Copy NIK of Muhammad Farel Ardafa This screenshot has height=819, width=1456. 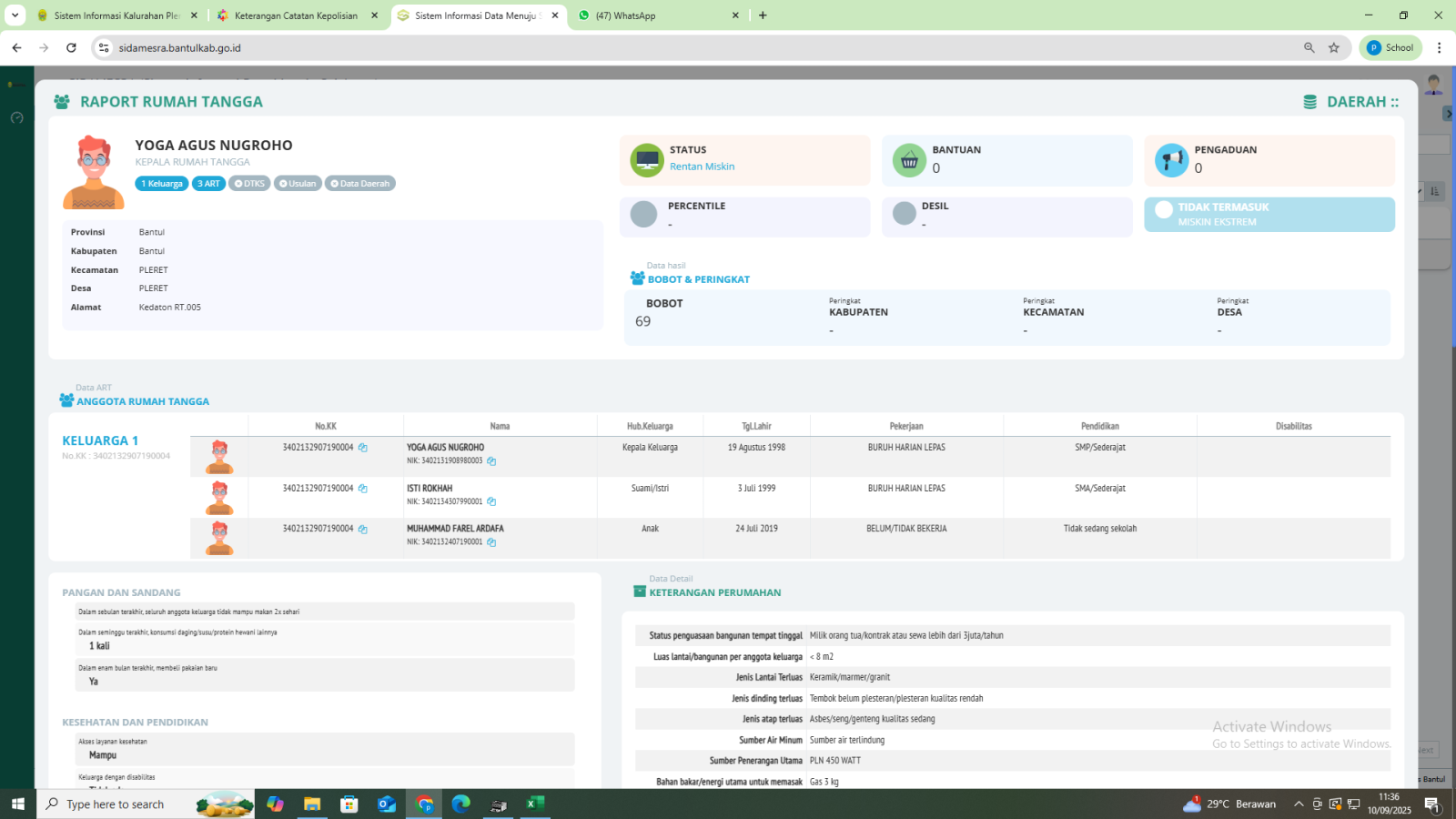pyautogui.click(x=491, y=542)
